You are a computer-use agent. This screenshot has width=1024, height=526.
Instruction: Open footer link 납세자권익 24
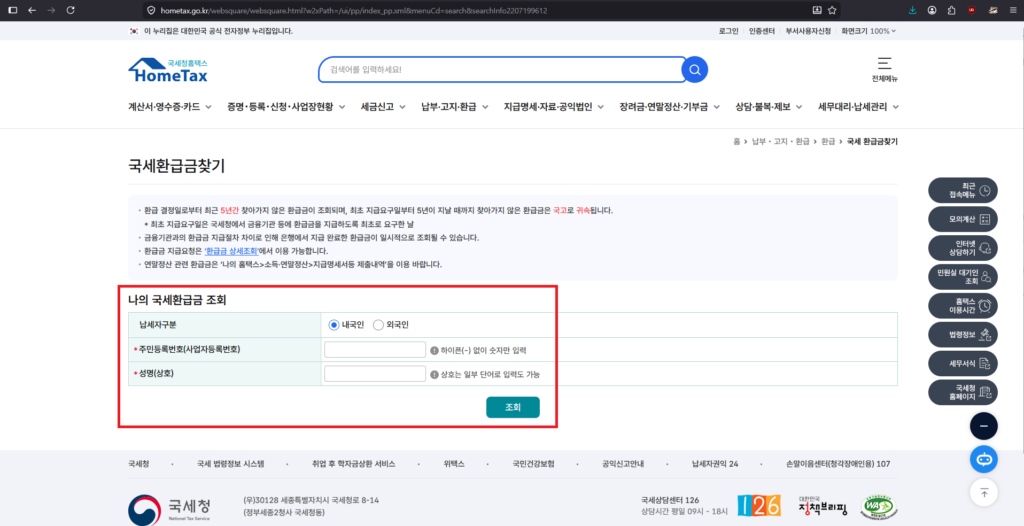click(715, 463)
